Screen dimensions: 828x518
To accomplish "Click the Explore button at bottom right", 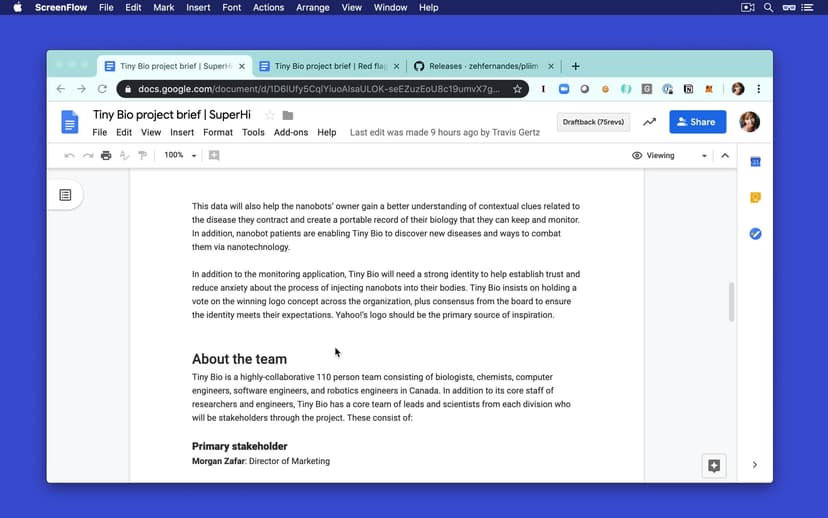I will (x=713, y=465).
